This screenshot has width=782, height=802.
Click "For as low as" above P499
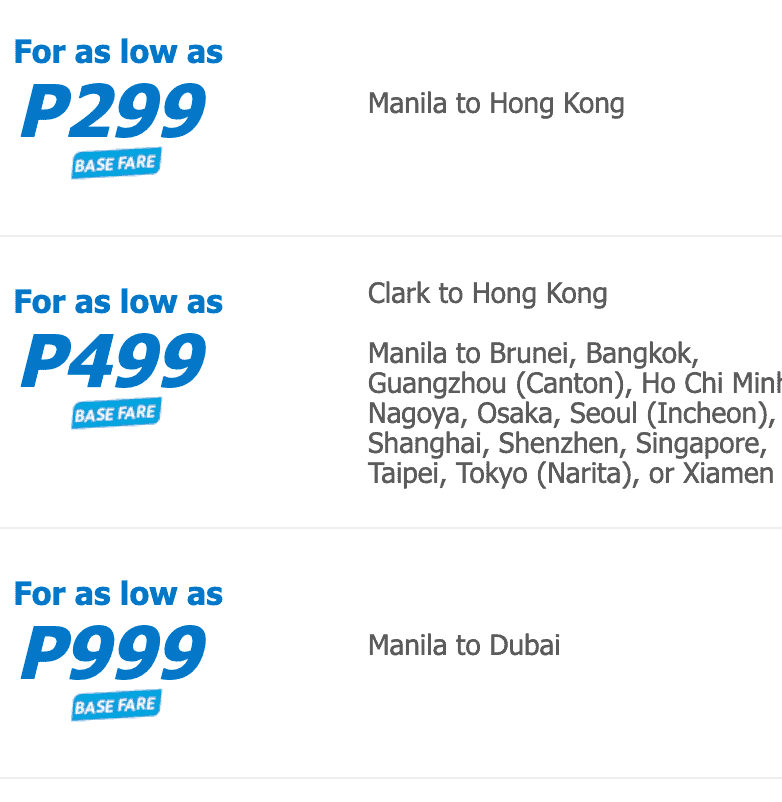pyautogui.click(x=118, y=302)
